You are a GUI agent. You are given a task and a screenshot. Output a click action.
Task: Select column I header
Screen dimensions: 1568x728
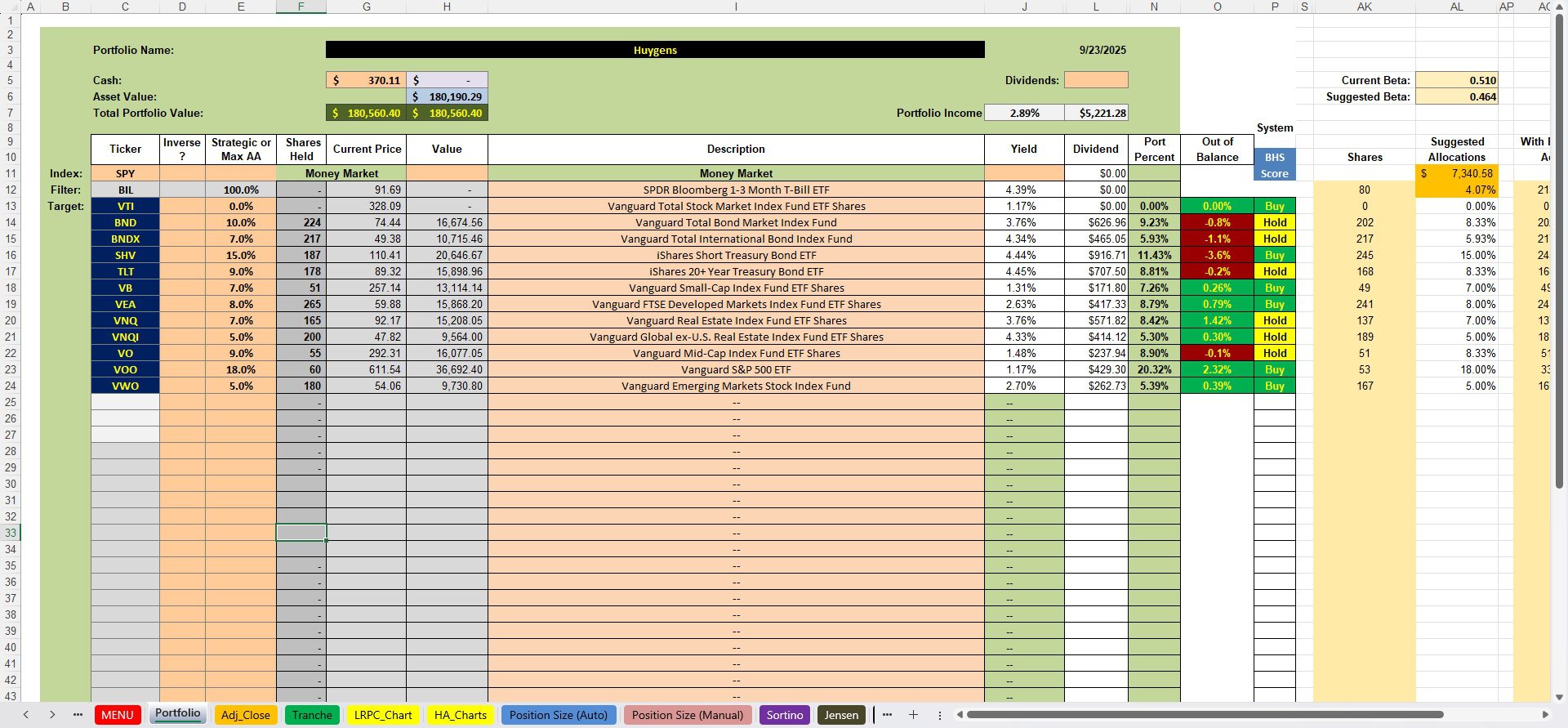tap(736, 7)
